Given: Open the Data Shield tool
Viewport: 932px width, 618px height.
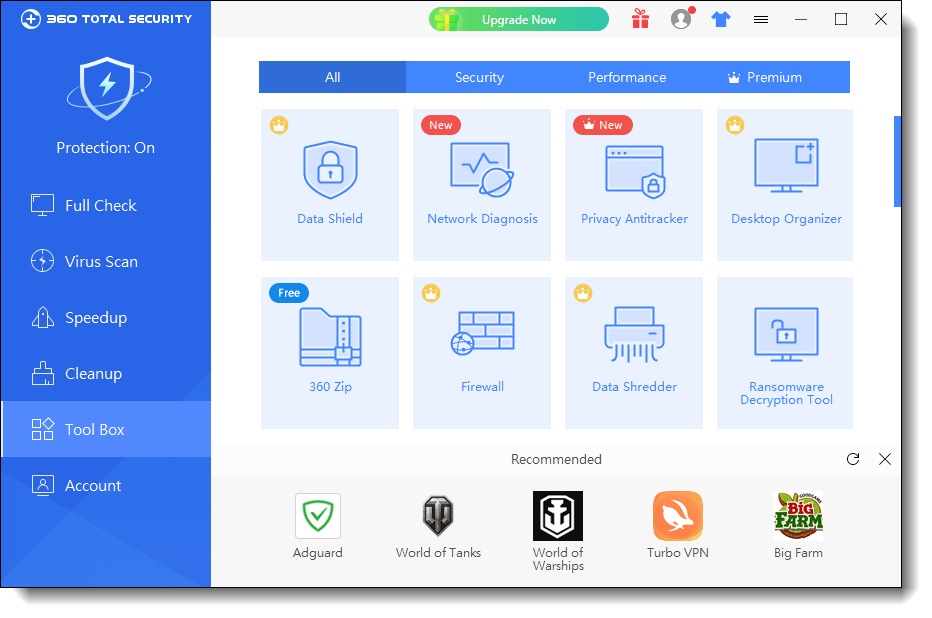Looking at the screenshot, I should pyautogui.click(x=330, y=185).
